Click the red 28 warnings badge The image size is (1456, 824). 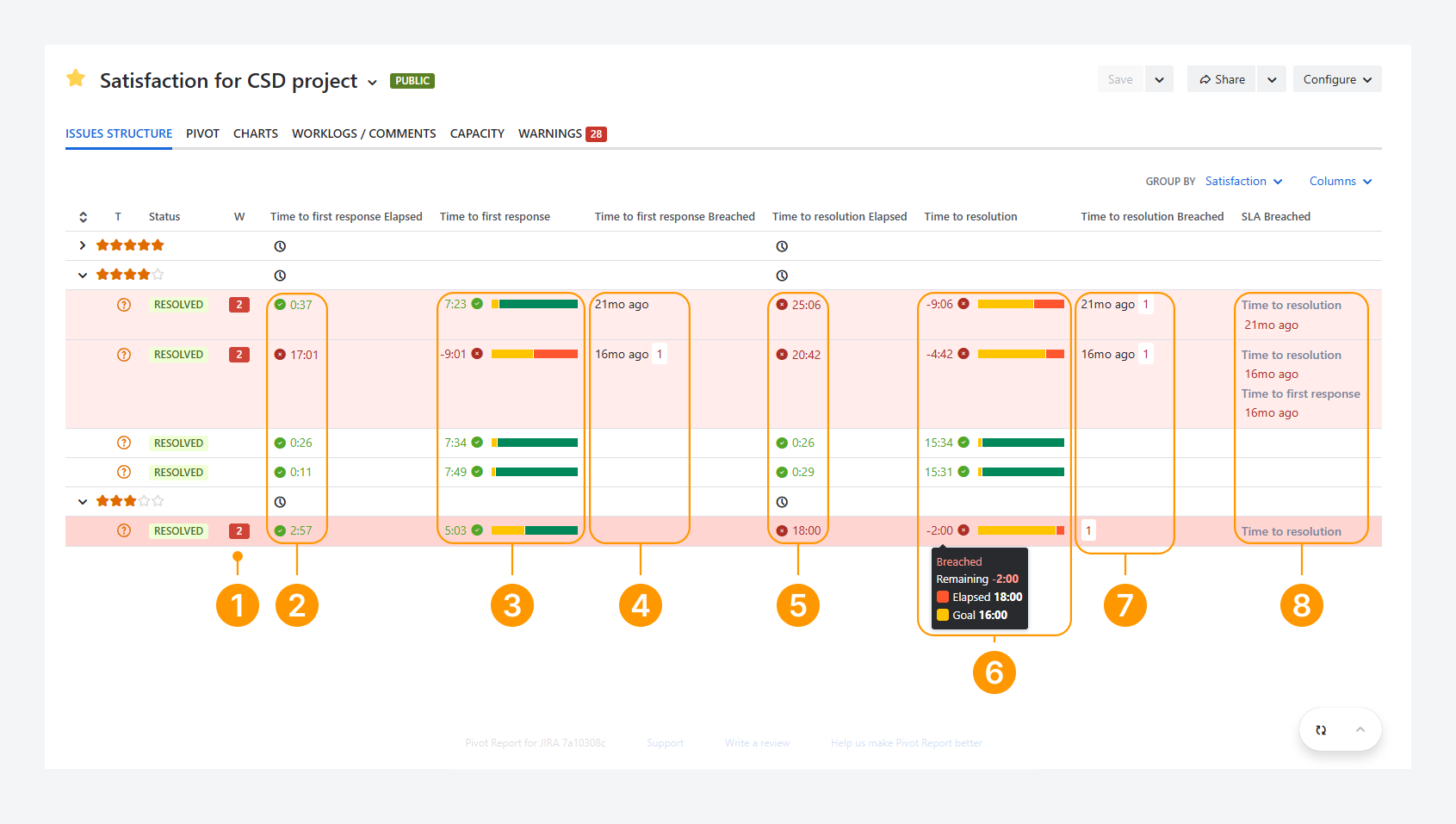tap(596, 134)
